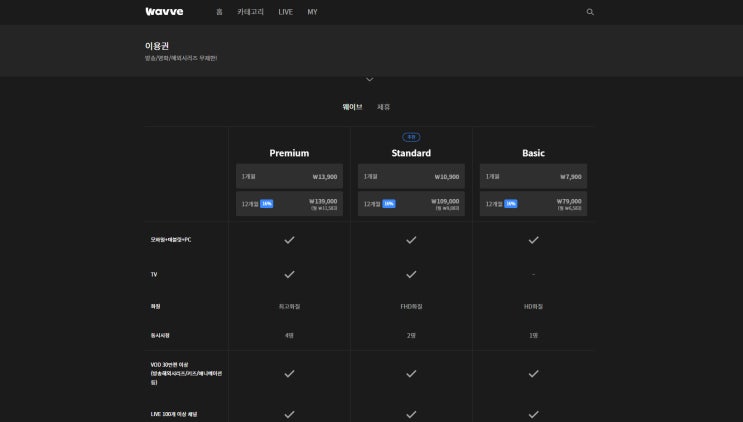The width and height of the screenshot is (743, 422).
Task: Select Basic 1개월 ₩7,900 plan
Action: coord(534,176)
